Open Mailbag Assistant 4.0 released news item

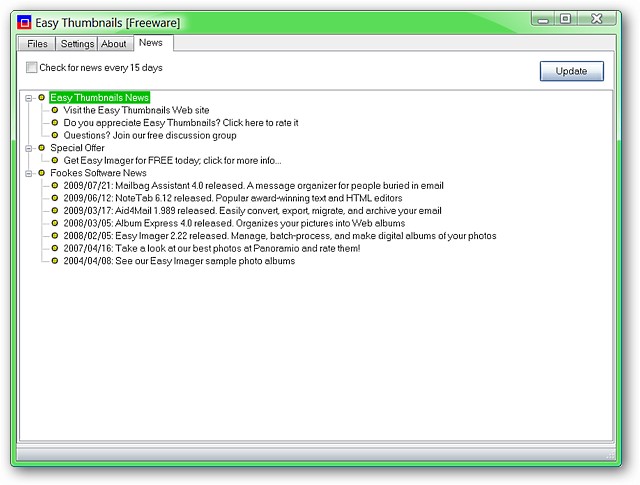253,185
